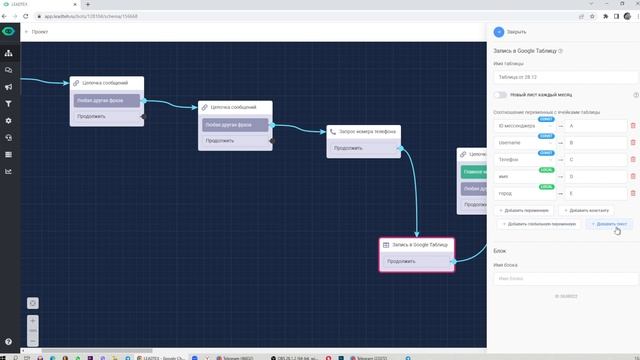Open Windows Start menu
This screenshot has width=640, height=360.
(3, 358)
